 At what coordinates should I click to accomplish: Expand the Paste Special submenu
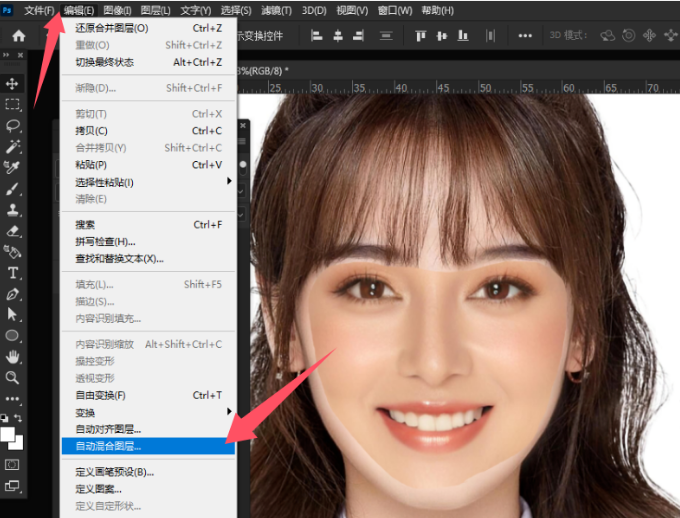[x=148, y=182]
